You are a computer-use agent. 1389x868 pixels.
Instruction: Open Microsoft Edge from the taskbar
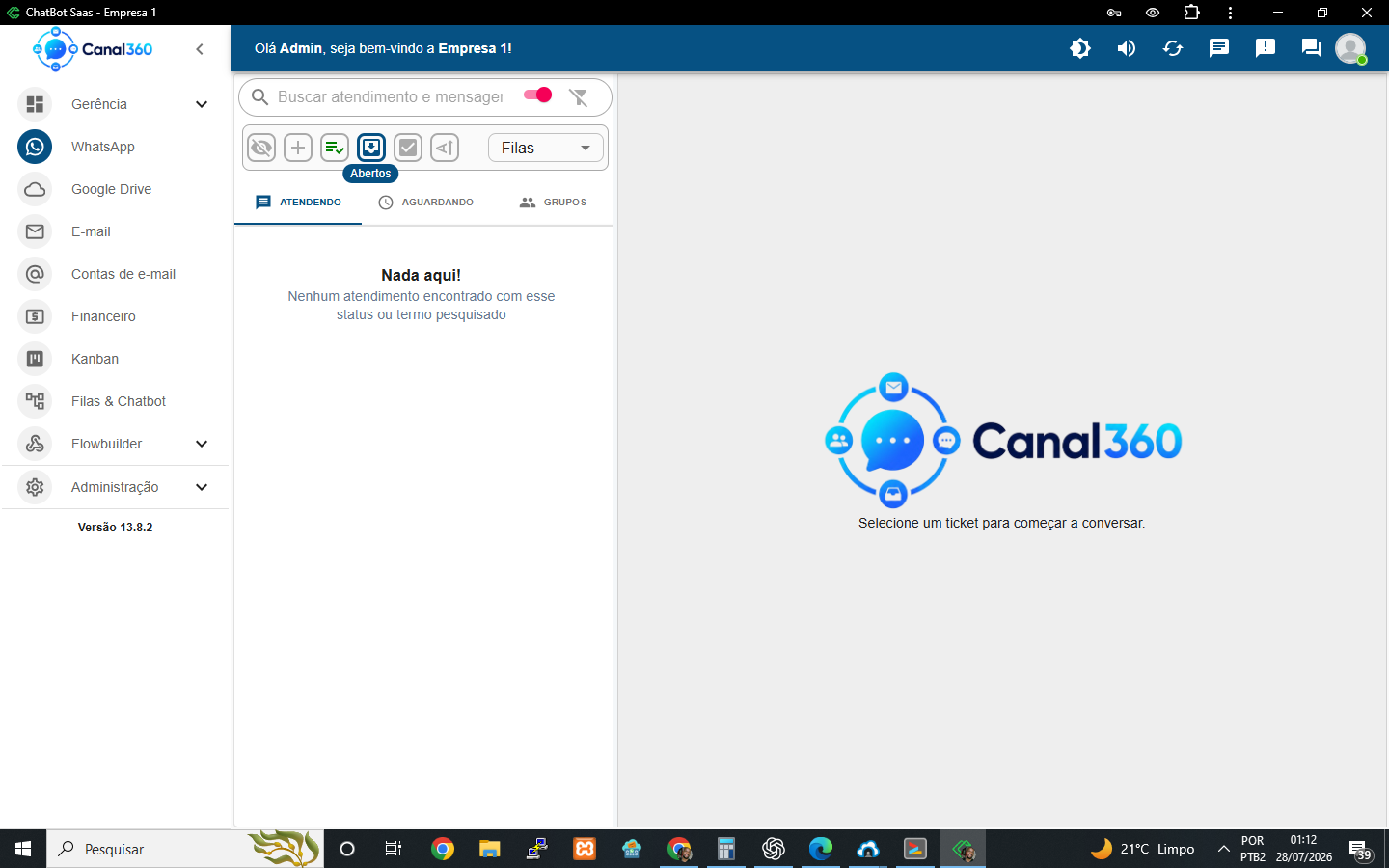pos(821,849)
